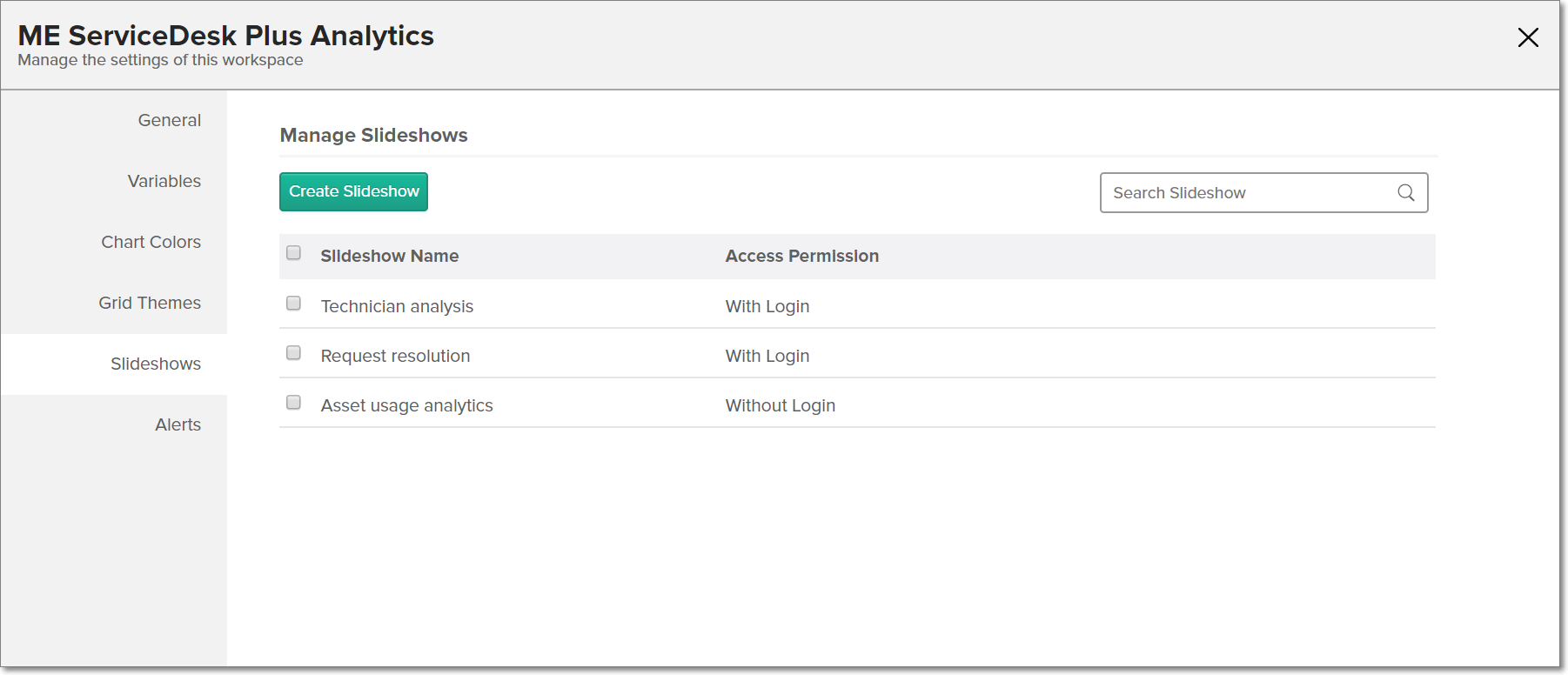1568x675 pixels.
Task: Check the Technician analysis checkbox
Action: 294,304
